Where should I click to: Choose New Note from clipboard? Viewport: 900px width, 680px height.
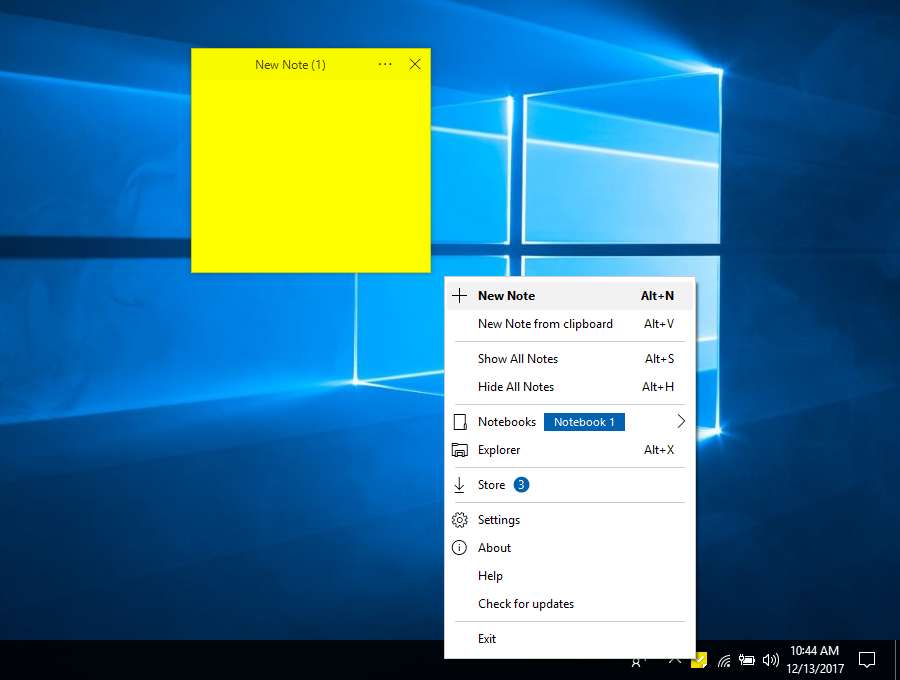pos(545,323)
